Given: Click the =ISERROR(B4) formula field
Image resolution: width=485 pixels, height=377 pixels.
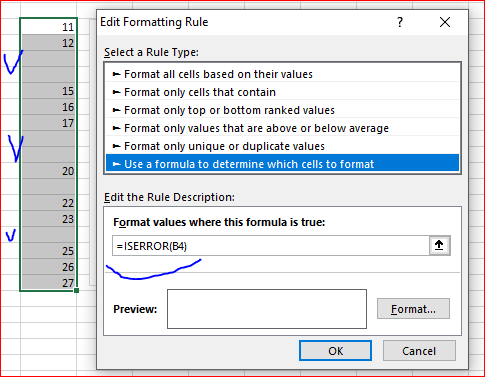Looking at the screenshot, I should coord(271,246).
